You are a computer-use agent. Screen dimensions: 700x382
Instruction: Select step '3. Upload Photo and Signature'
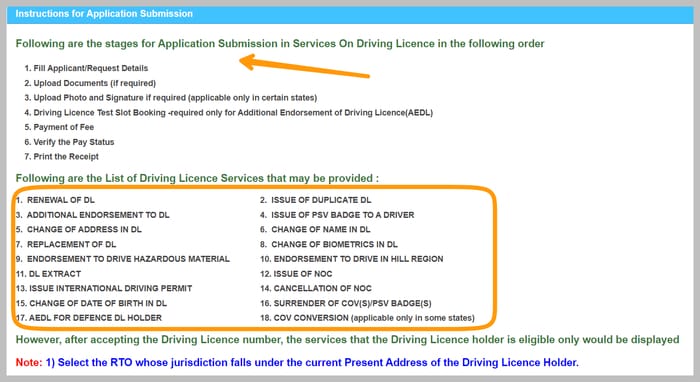[171, 98]
